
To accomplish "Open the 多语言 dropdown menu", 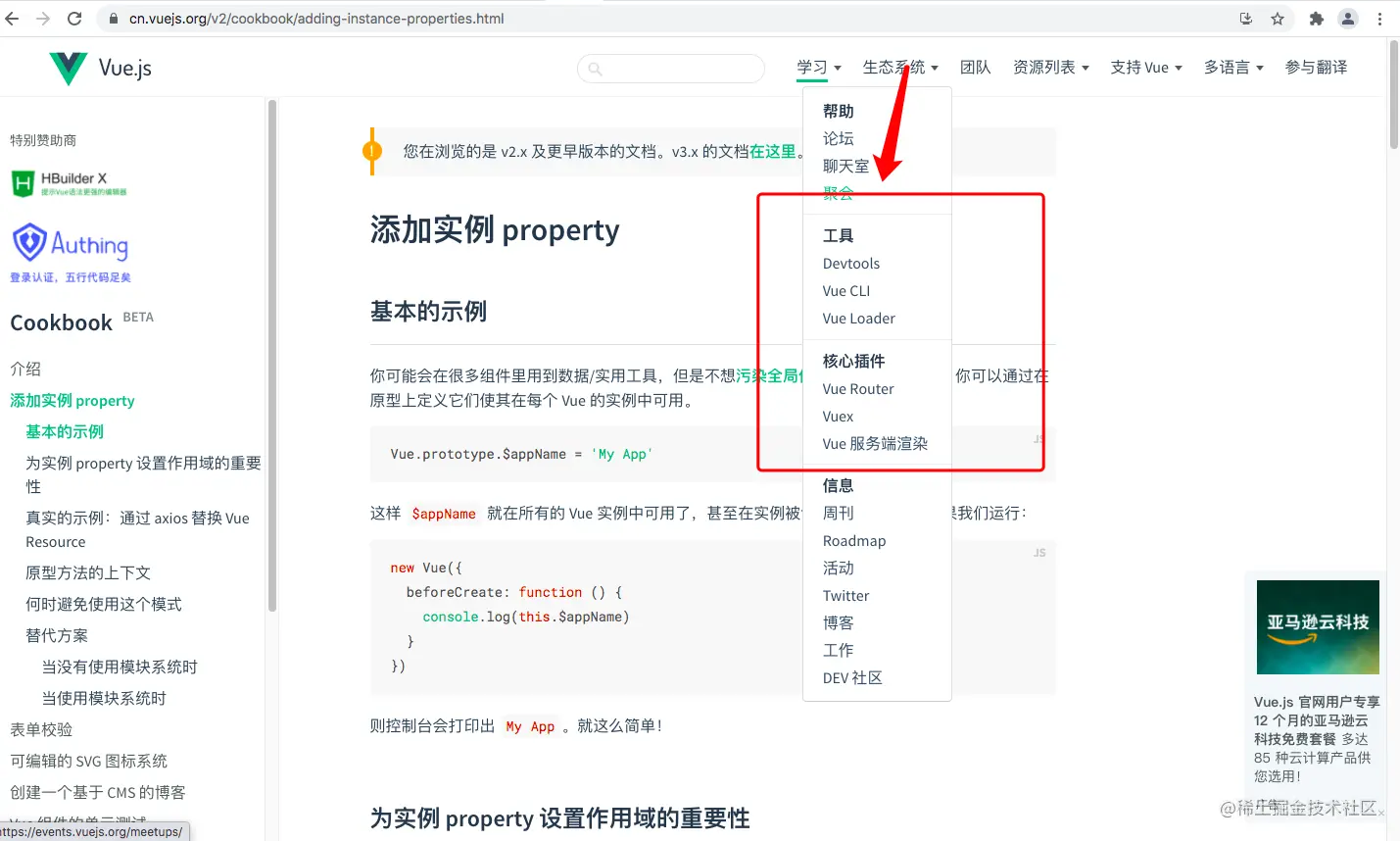I will pos(1233,68).
